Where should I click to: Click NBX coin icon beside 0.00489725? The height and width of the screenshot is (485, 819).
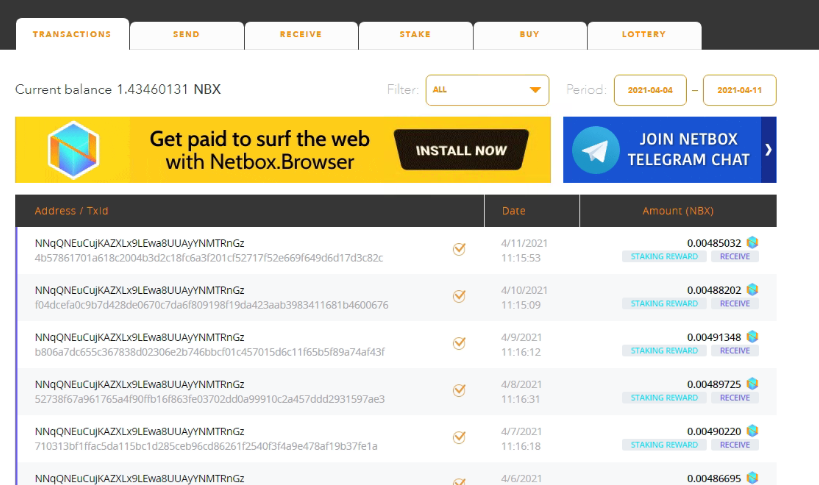[752, 383]
